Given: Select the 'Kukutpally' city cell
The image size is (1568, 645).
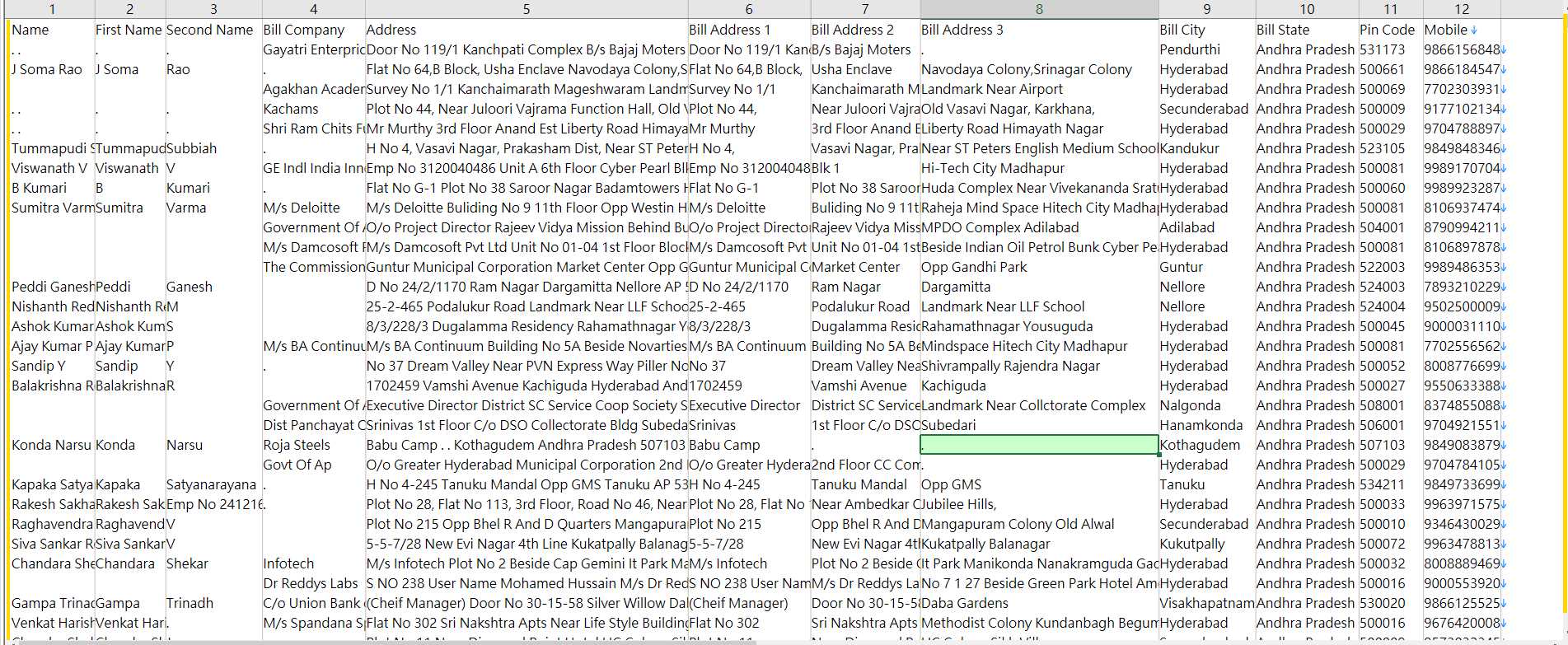Looking at the screenshot, I should coord(1207,544).
